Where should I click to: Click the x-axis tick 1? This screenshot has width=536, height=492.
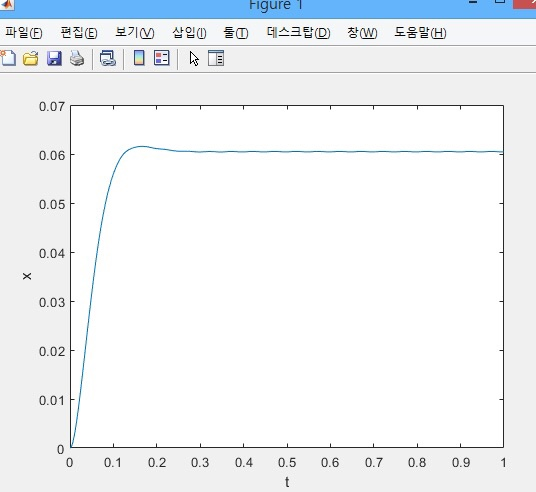pos(503,463)
